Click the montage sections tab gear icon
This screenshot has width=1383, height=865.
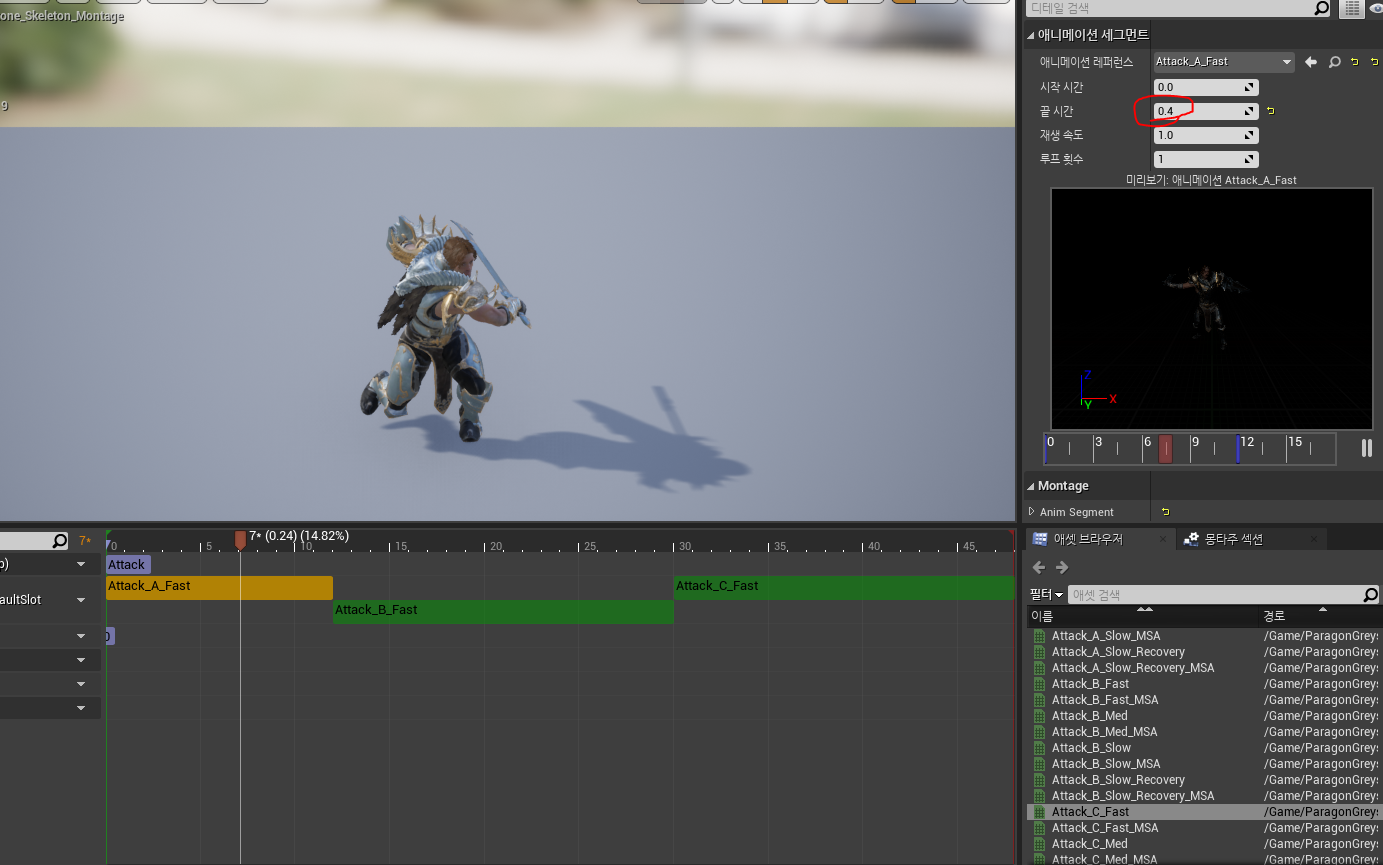tap(1191, 539)
